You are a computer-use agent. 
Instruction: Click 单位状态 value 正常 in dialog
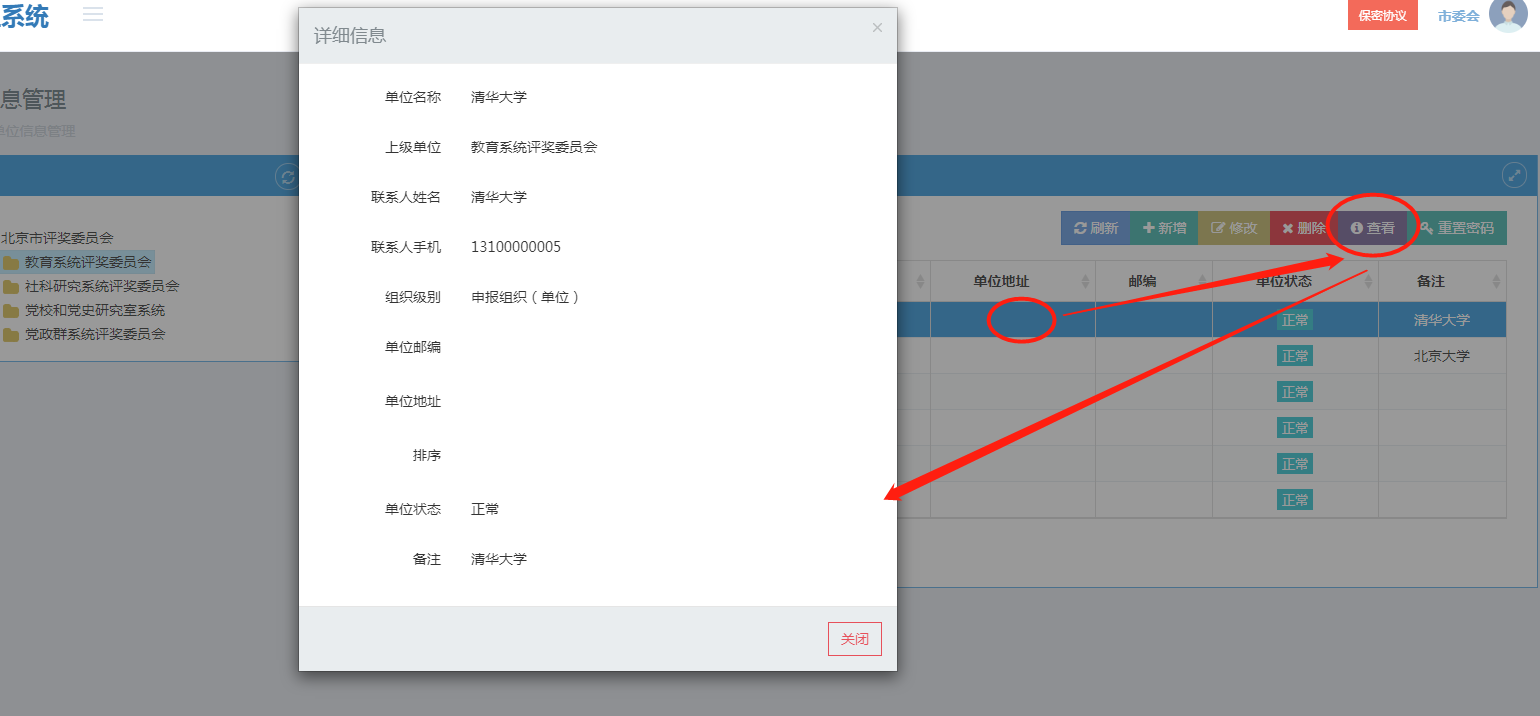coord(485,509)
